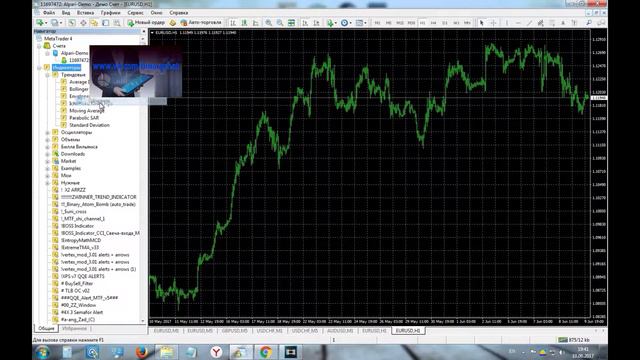The image size is (640, 360).
Task: Open the Вид menu
Action: pyautogui.click(x=66, y=13)
